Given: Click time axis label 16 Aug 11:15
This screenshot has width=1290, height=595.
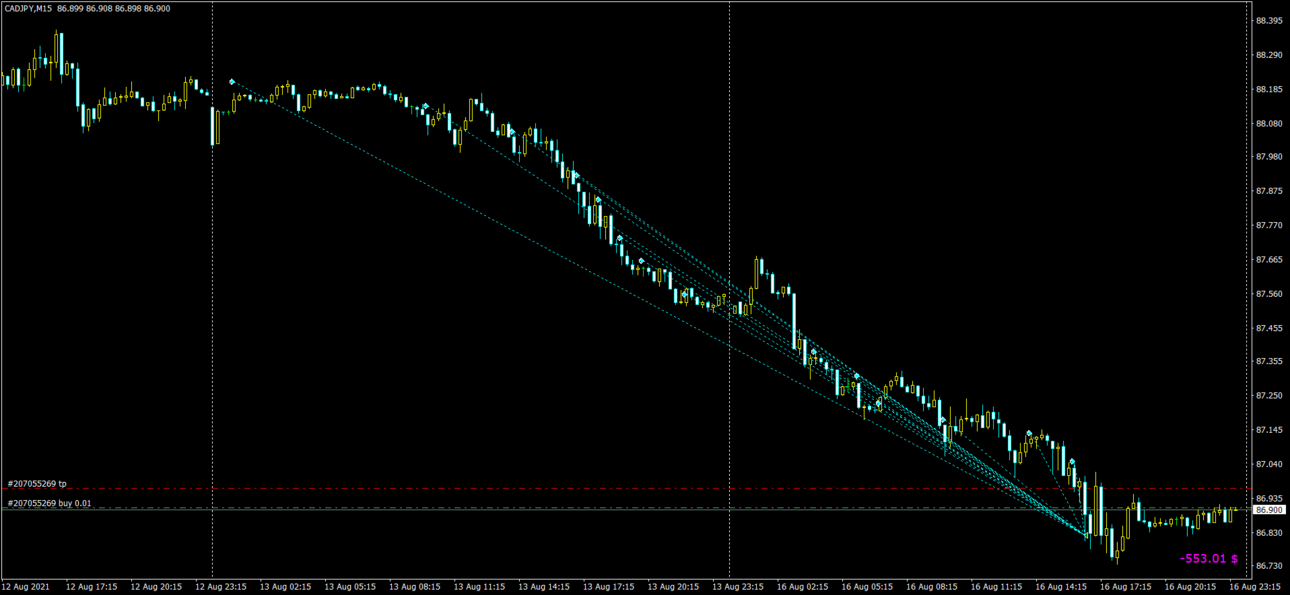Looking at the screenshot, I should 996,586.
